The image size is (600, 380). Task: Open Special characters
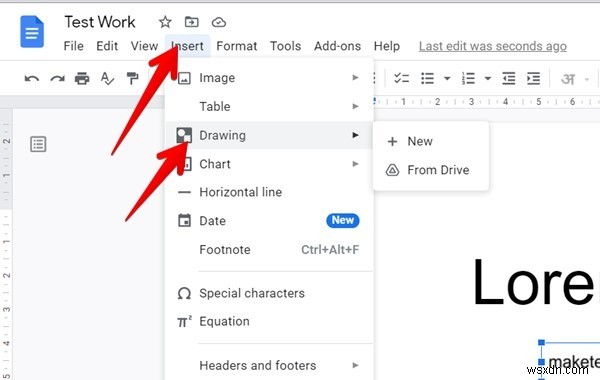click(269, 293)
